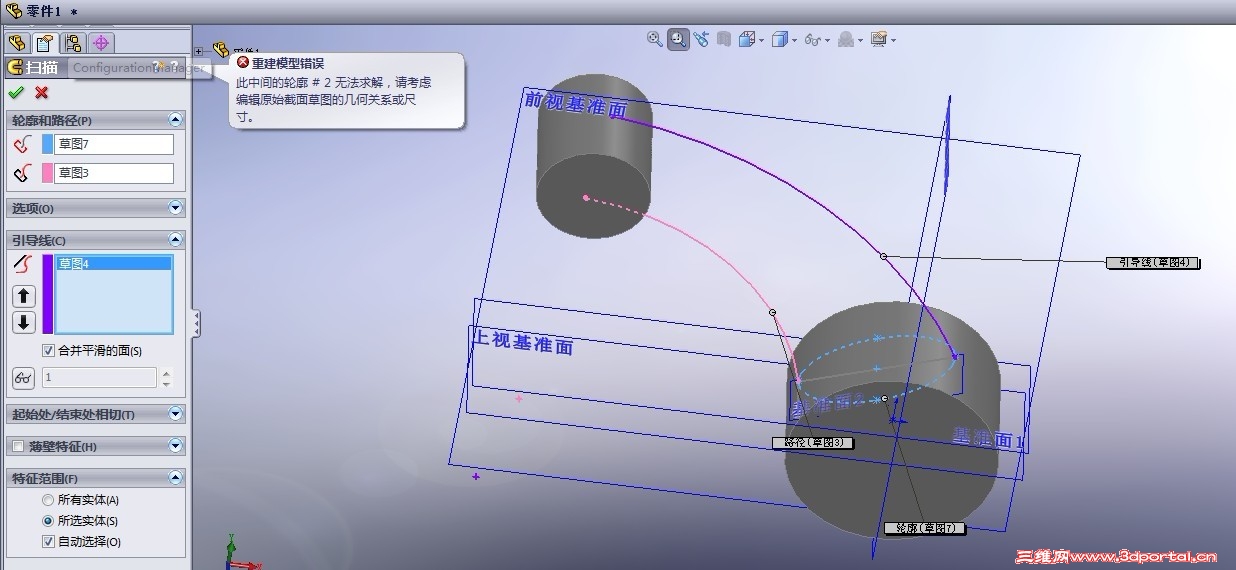1236x570 pixels.
Task: Click the 轮廓(草图7) callout label
Action: coord(925,528)
